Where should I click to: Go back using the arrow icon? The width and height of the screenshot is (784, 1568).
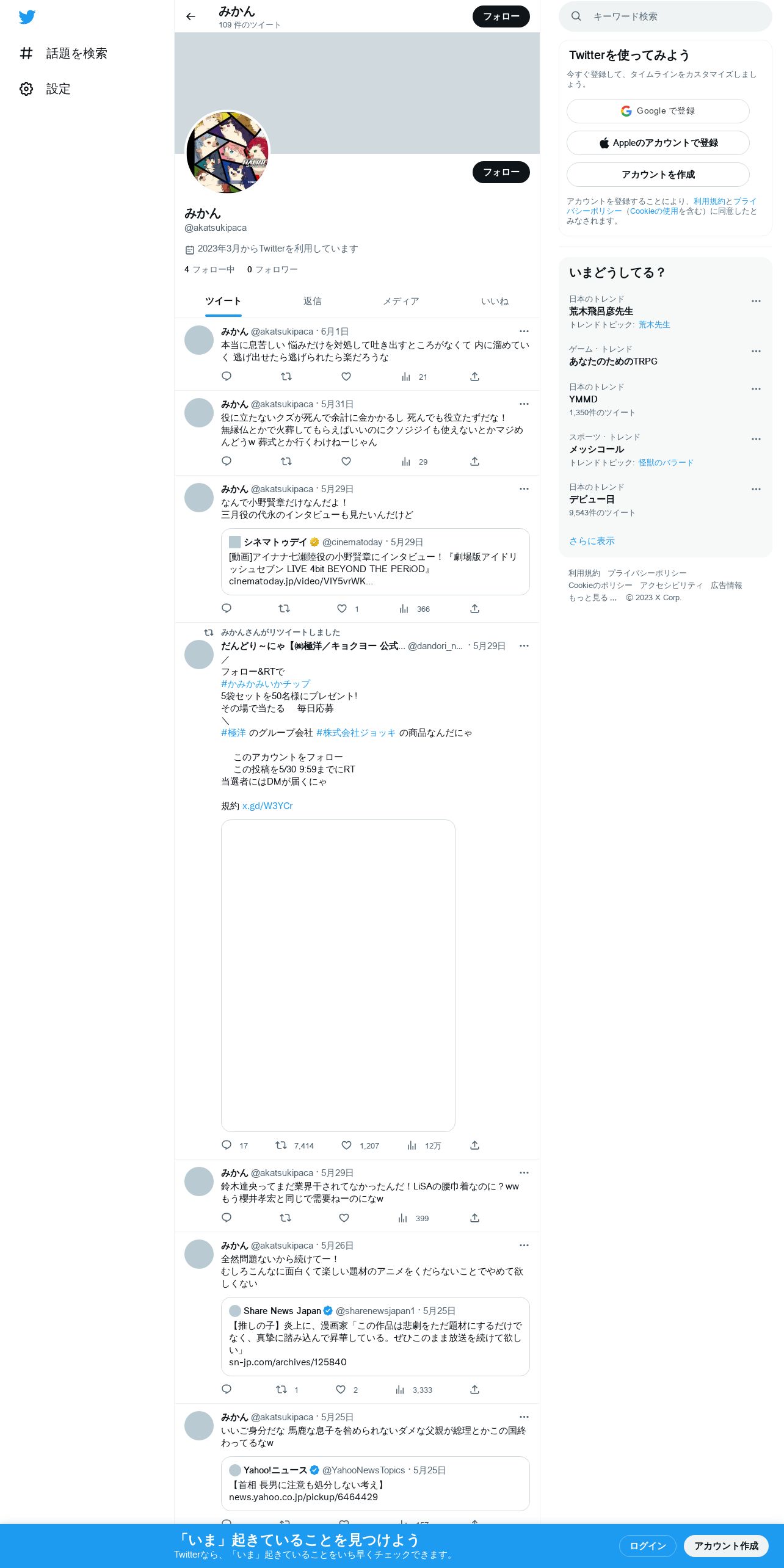(x=191, y=16)
